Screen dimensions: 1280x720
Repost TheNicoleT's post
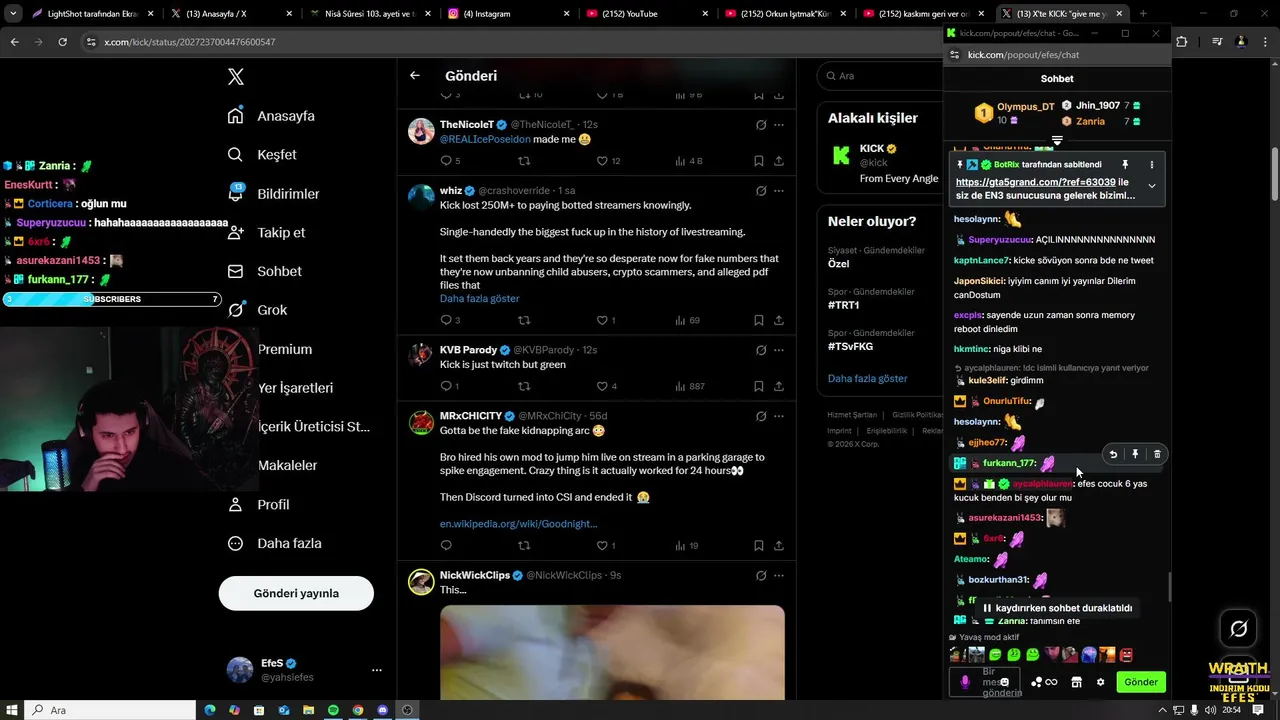point(524,161)
